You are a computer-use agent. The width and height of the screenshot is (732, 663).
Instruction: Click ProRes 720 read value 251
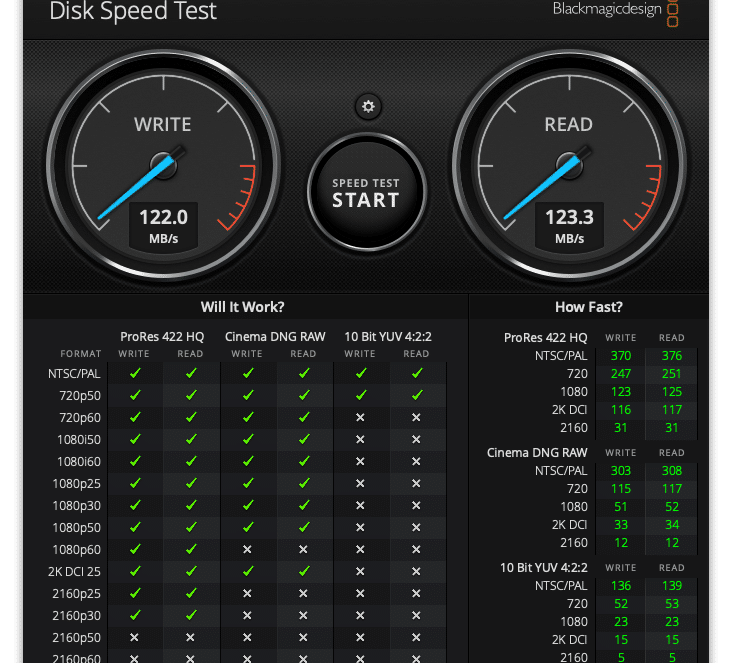(672, 374)
